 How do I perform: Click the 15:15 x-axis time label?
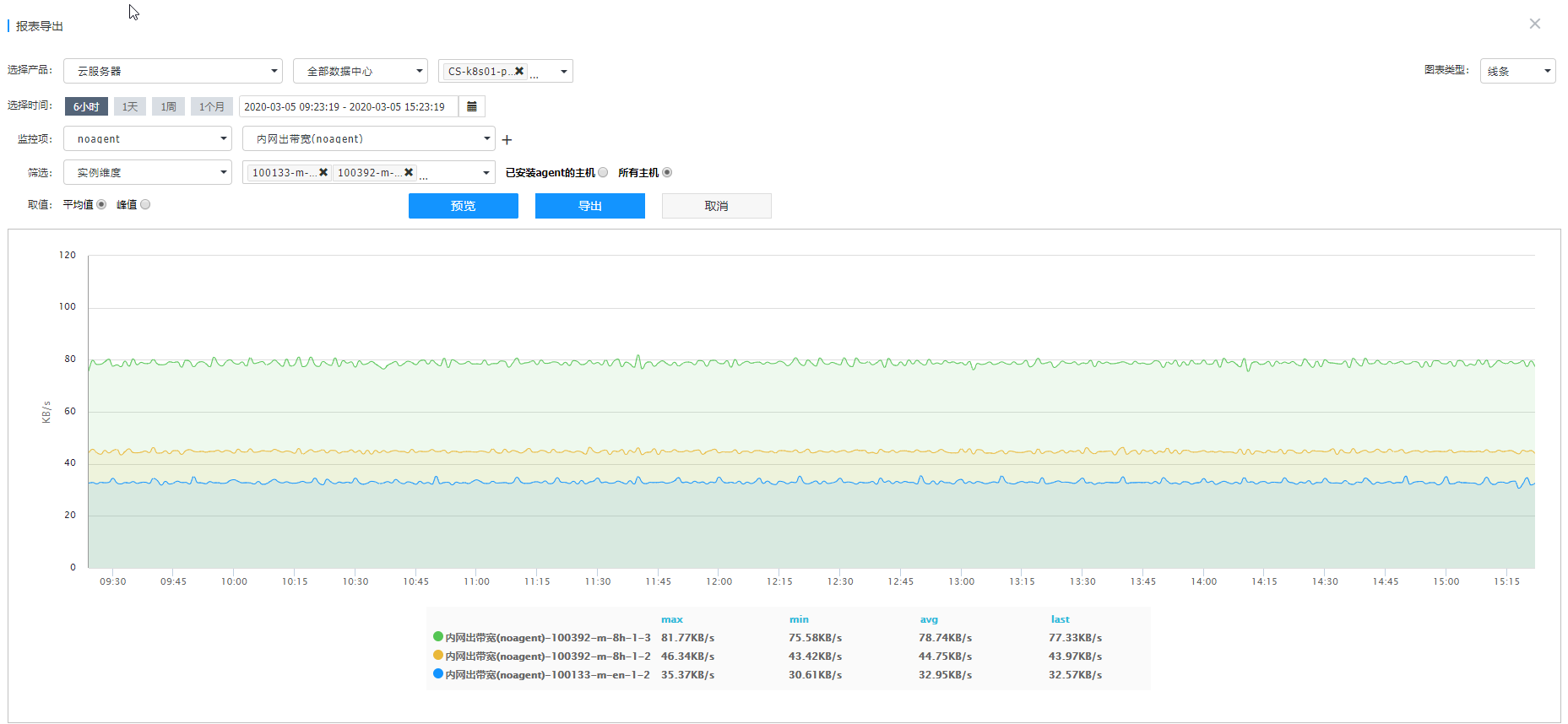[1506, 581]
